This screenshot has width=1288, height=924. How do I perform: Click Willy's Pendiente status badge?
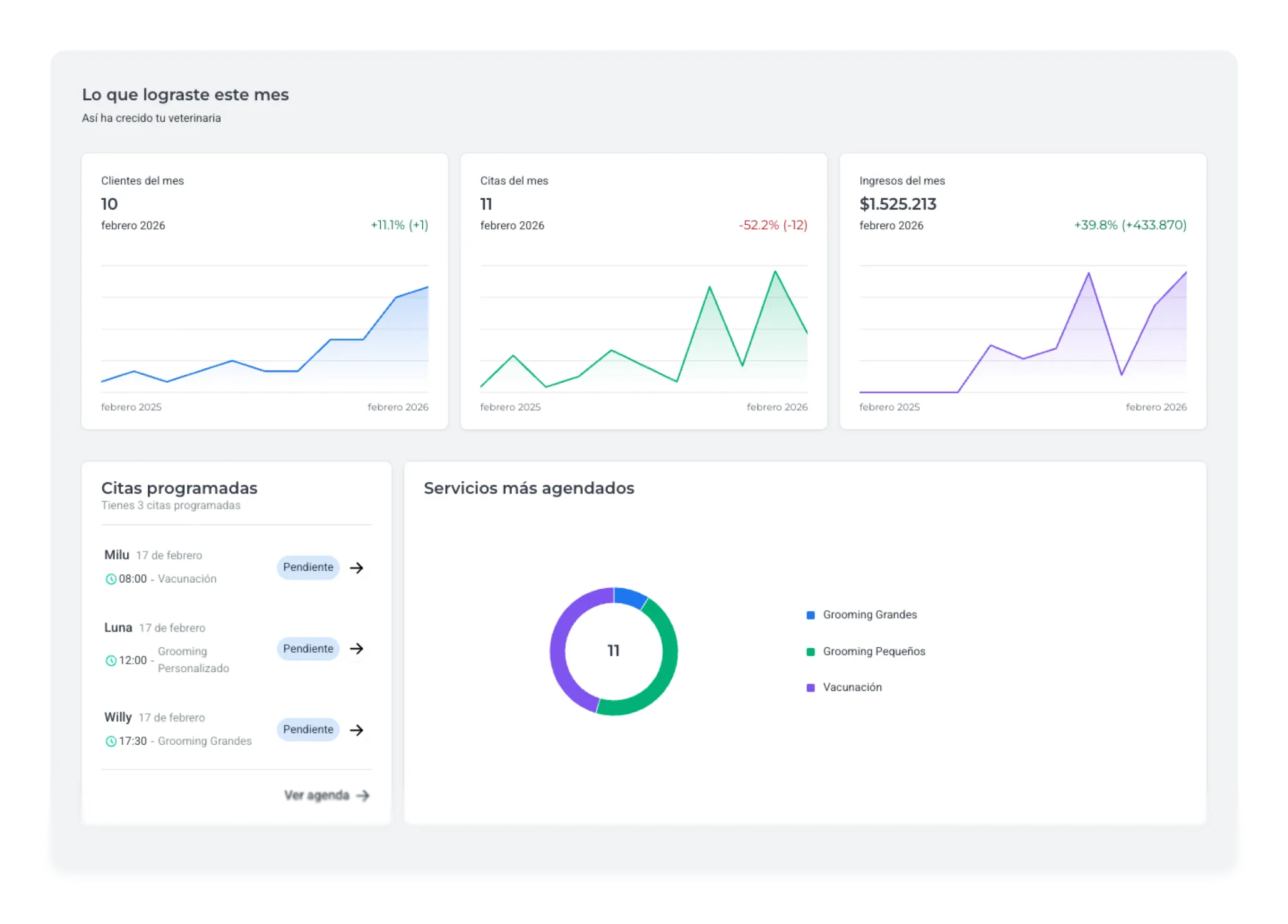(x=308, y=729)
